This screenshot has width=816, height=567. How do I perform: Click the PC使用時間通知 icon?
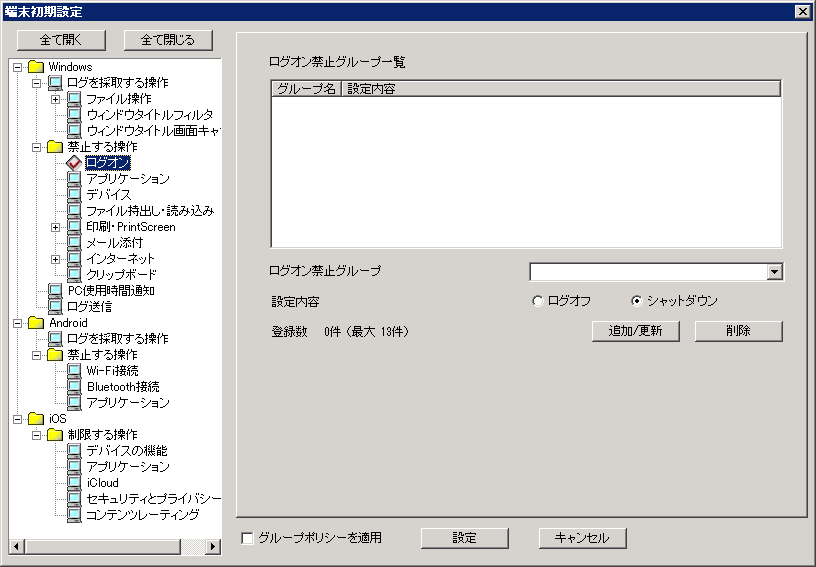point(55,291)
